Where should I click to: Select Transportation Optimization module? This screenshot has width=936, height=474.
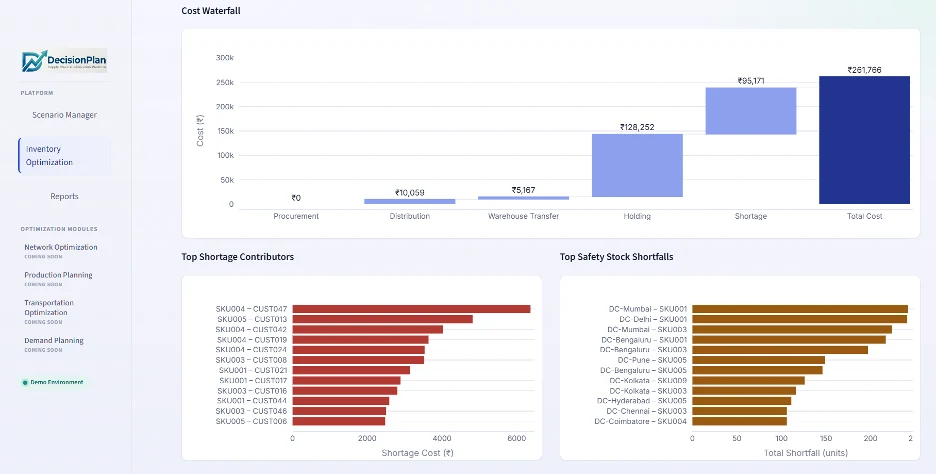49,307
